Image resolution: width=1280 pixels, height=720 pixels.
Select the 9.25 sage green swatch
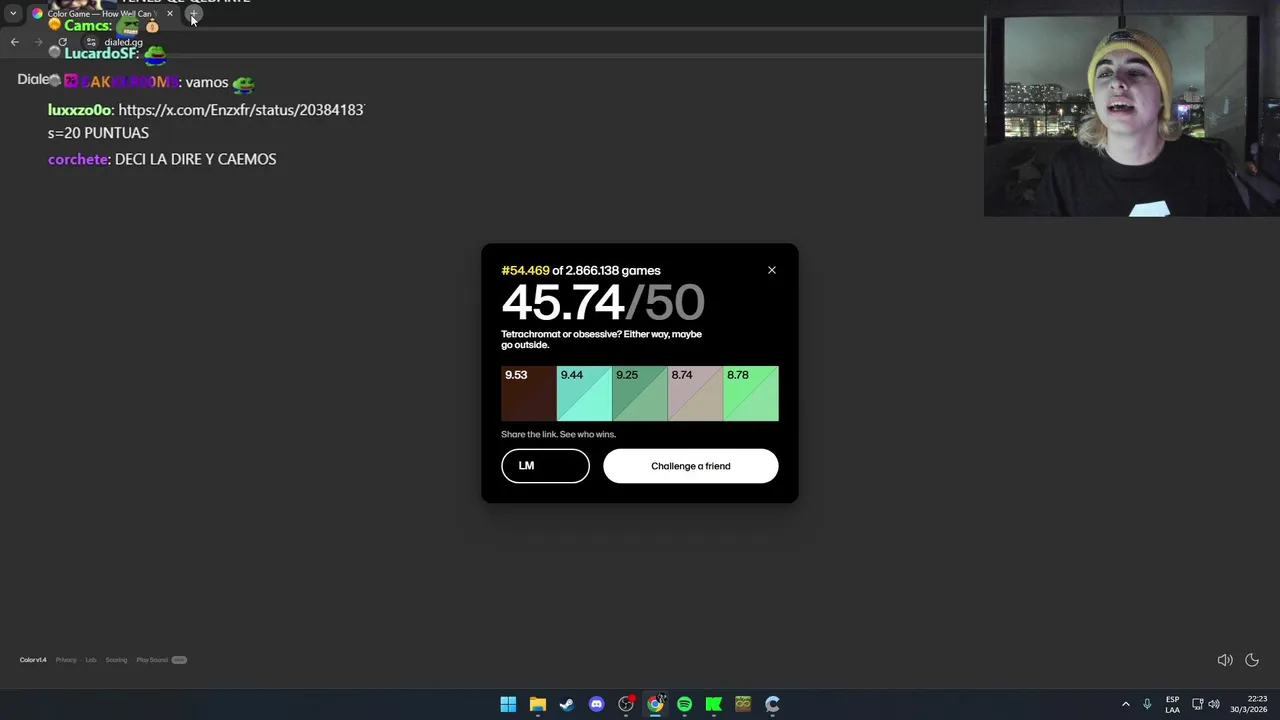click(640, 394)
